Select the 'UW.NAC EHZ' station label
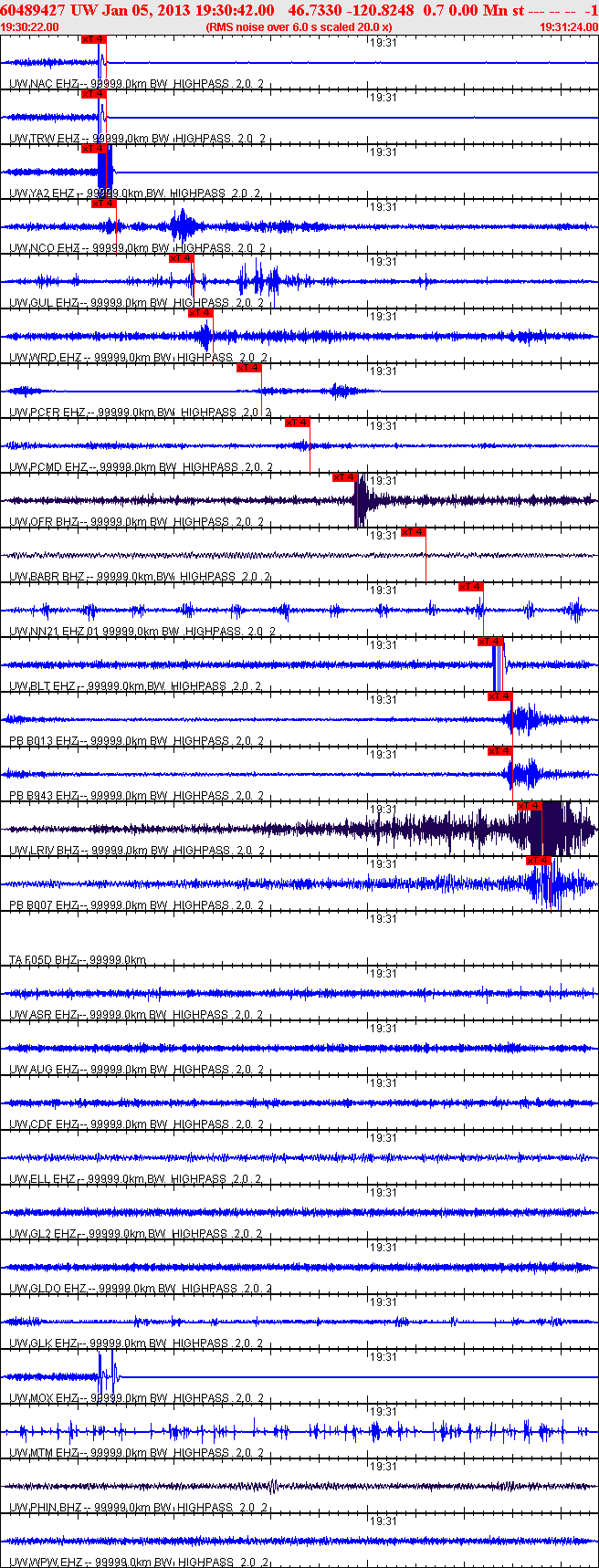 coord(44,84)
